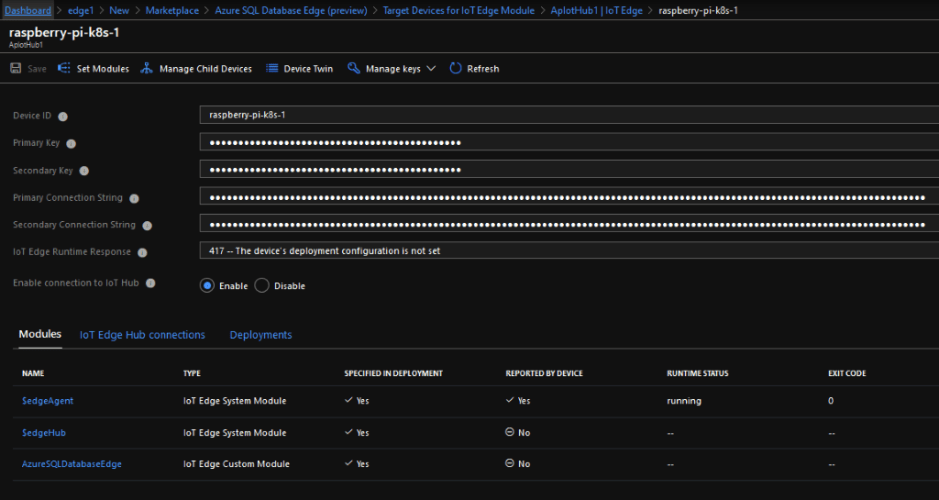
Task: Click the Manage keys key icon
Action: coord(354,69)
